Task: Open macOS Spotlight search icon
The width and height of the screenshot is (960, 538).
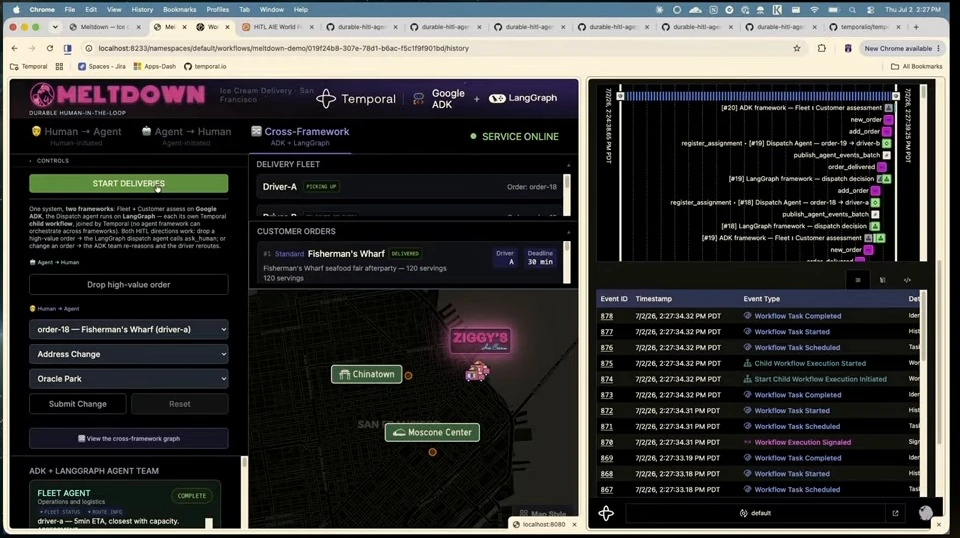Action: pyautogui.click(x=852, y=10)
